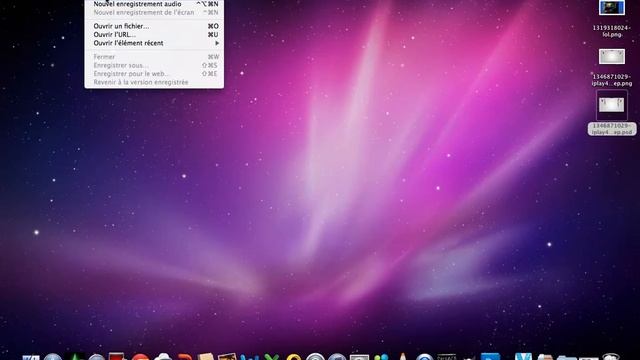Select the 1319318024-lol.png desktop thumbnail
640x360 pixels.
611,7
